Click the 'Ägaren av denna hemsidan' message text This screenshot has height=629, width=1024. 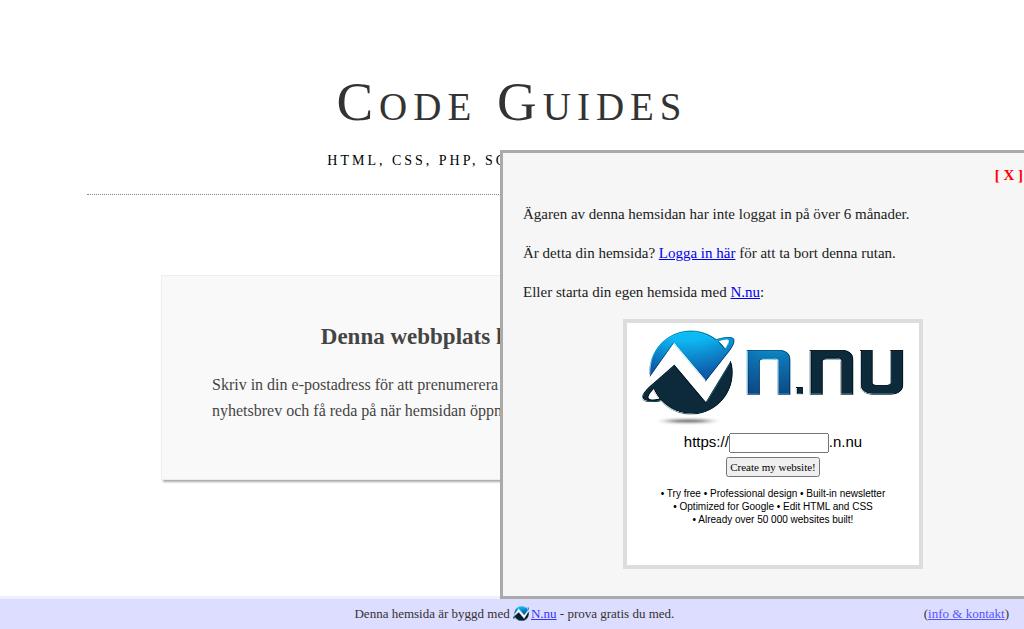716,214
